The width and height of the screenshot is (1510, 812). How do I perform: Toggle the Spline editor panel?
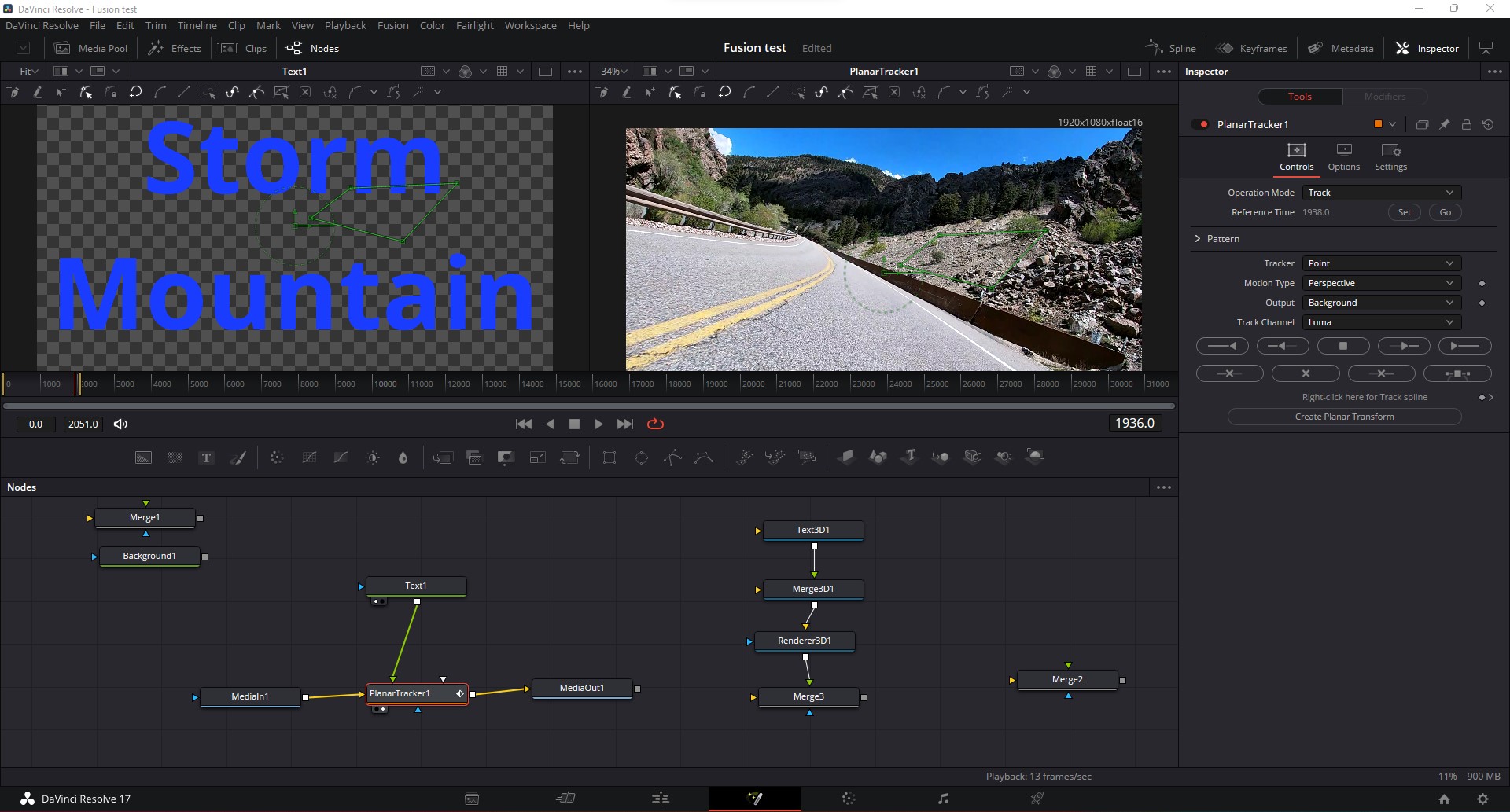coord(1170,48)
